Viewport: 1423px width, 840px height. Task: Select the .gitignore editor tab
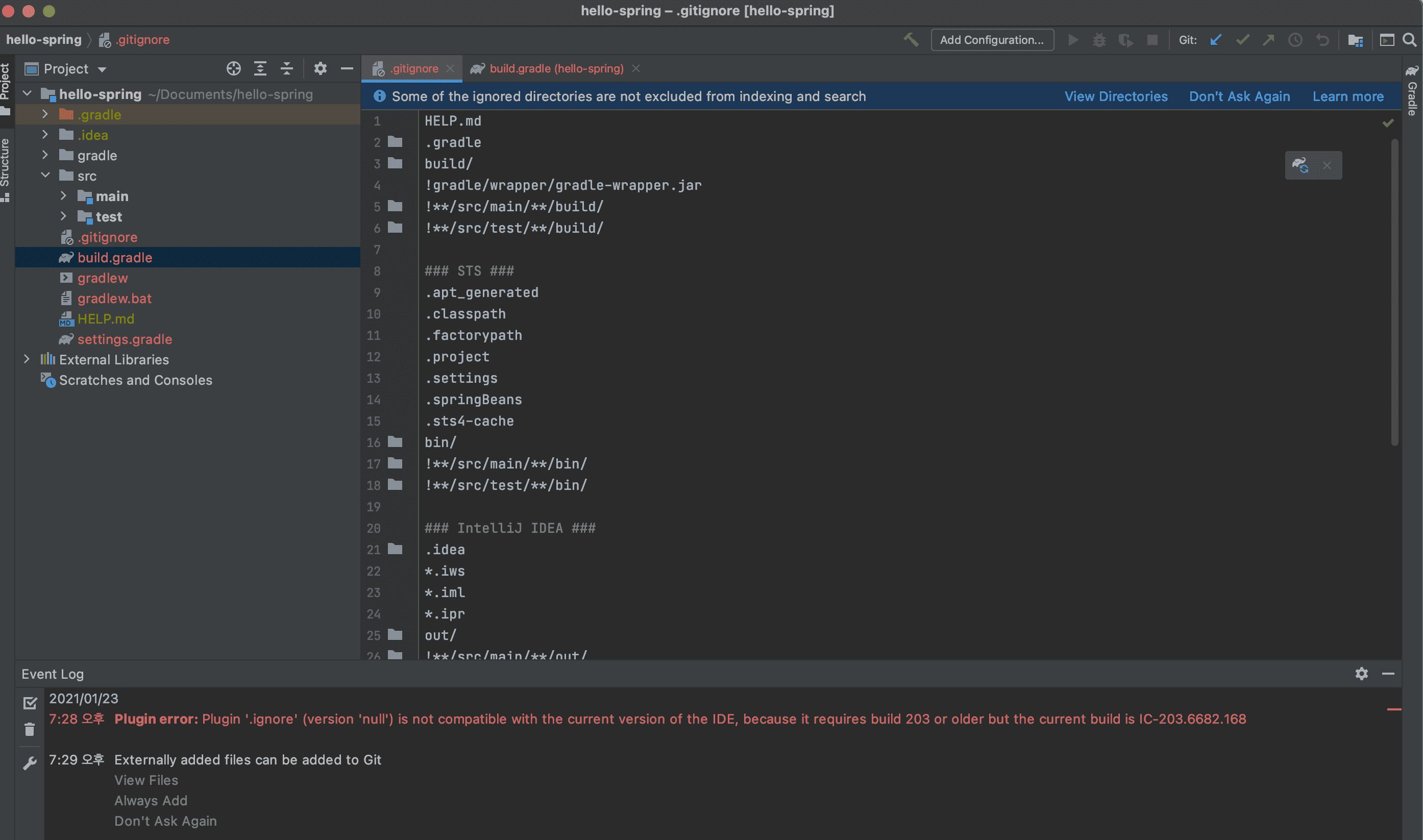(413, 68)
